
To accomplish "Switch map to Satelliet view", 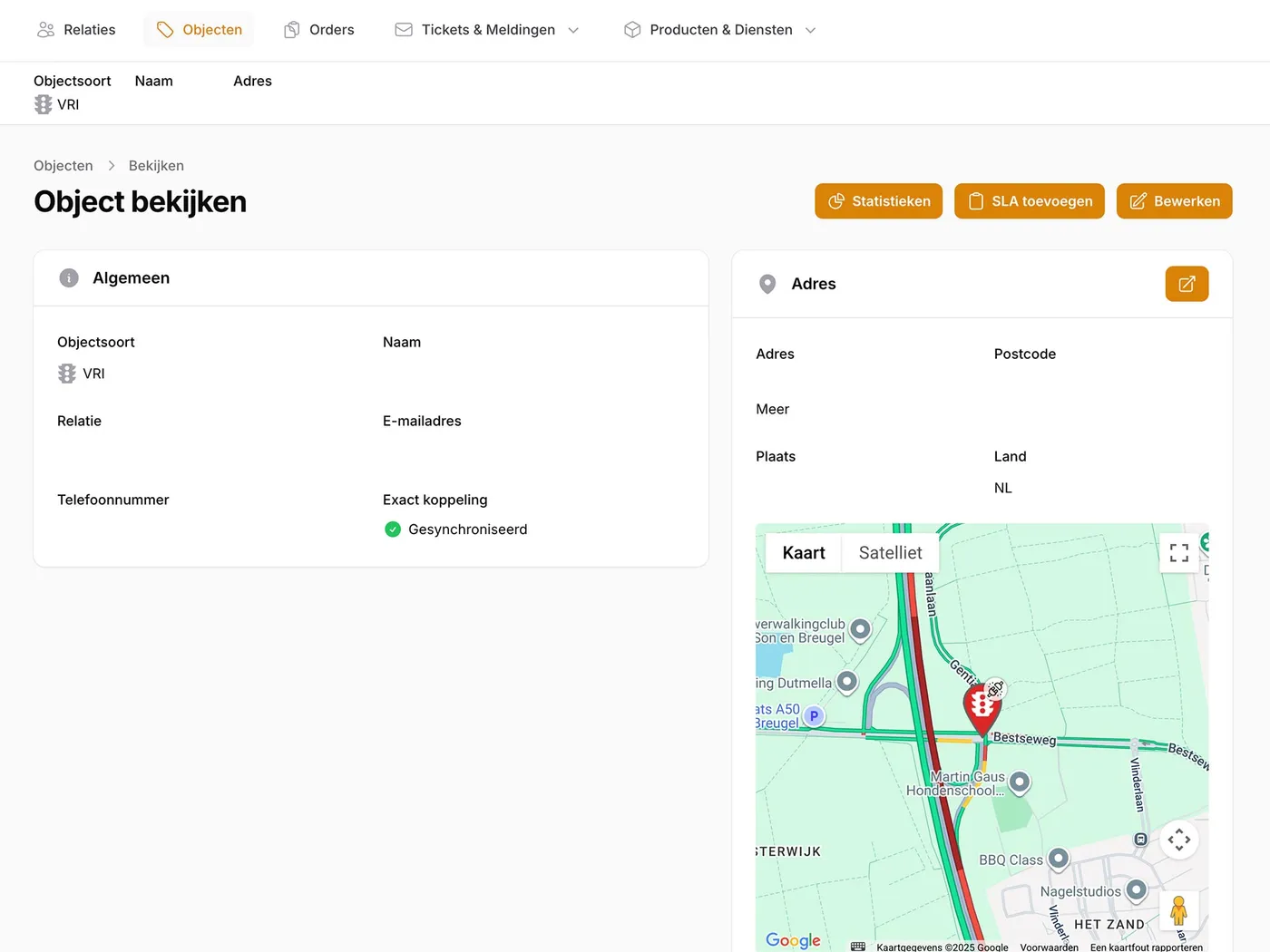I will [x=890, y=553].
